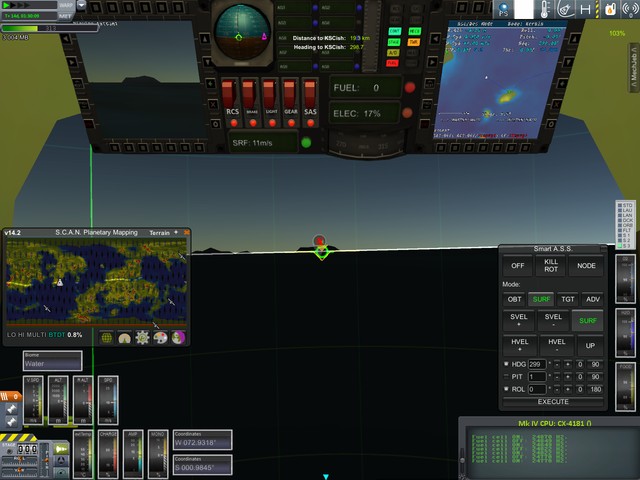The height and width of the screenshot is (480, 640).
Task: Flip the RCS cockpit switch
Action: tap(229, 95)
